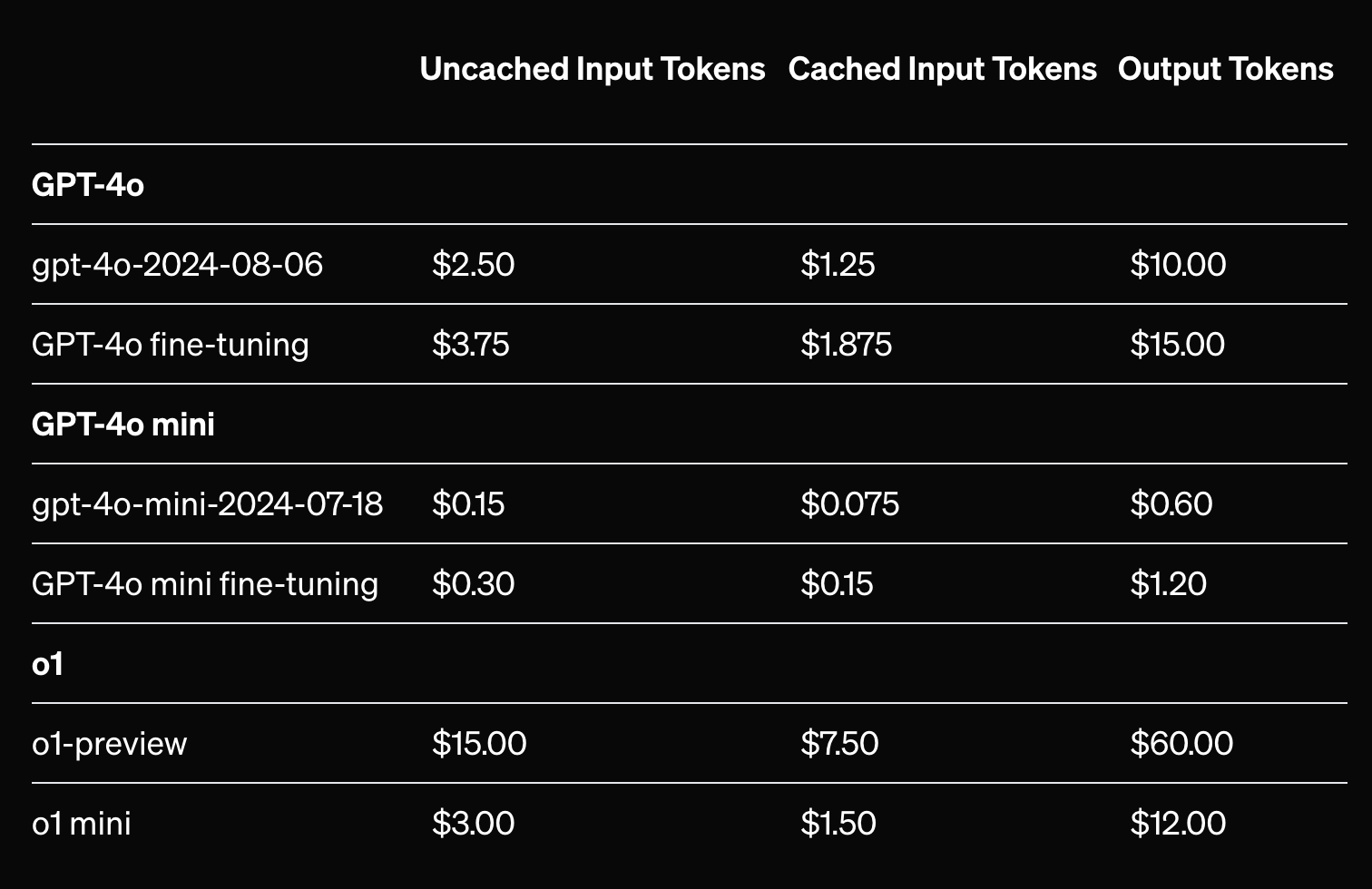
Task: Click the $12.00 o1 mini output price
Action: tap(1178, 824)
